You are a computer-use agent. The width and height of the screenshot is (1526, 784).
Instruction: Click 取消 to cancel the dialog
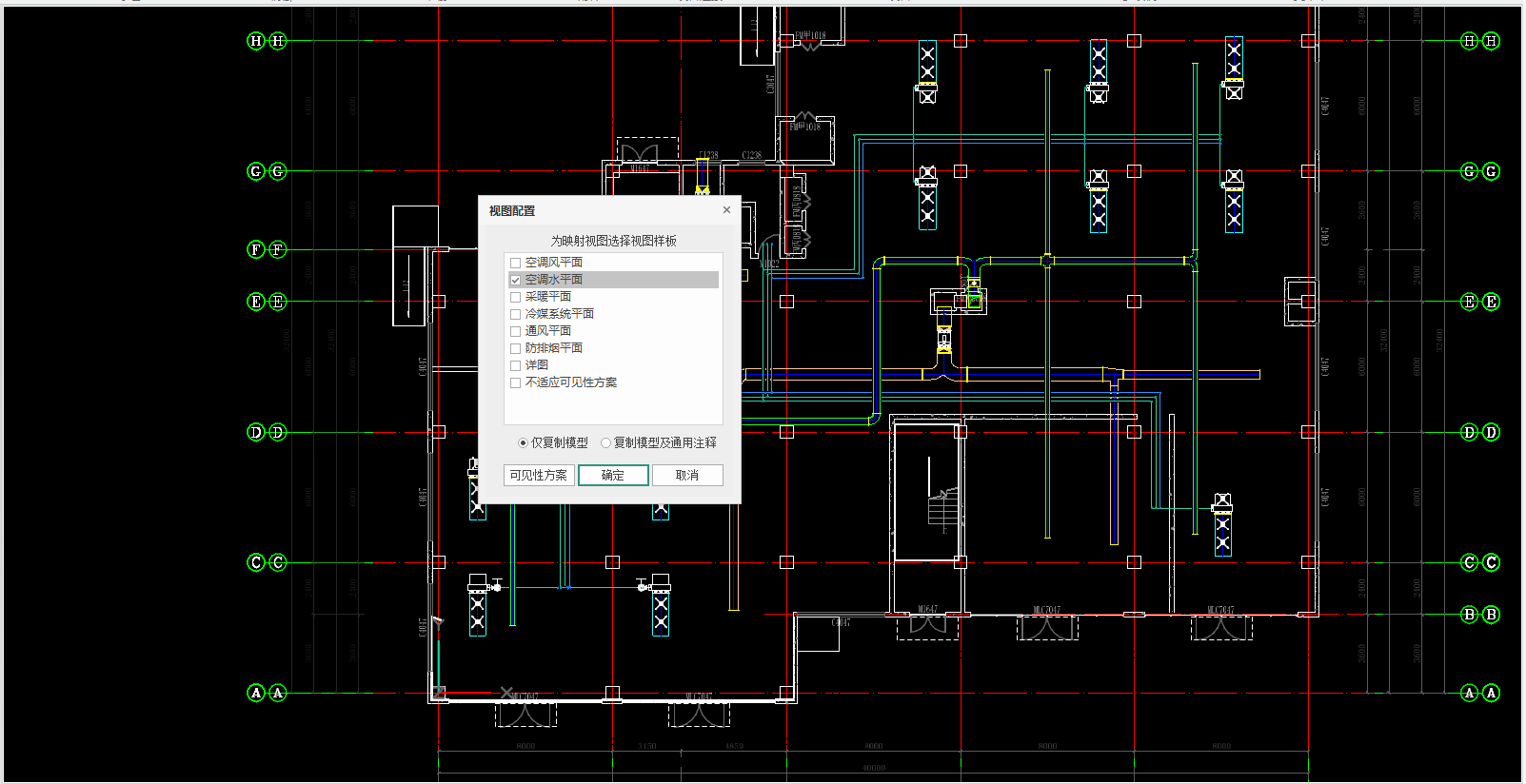pos(687,475)
